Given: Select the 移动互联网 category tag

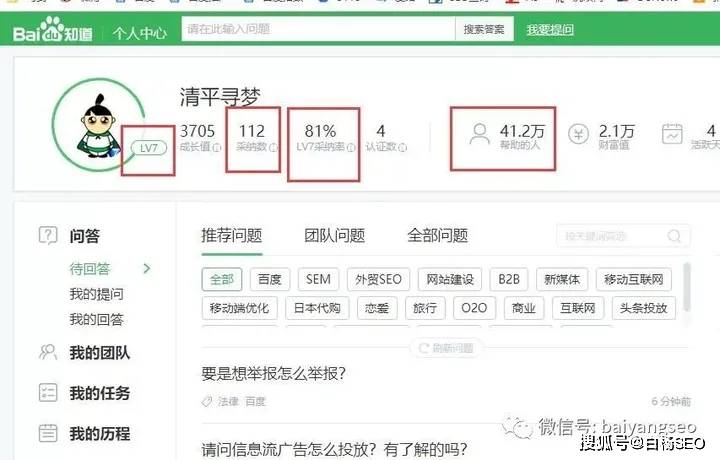Looking at the screenshot, I should pos(634,279).
